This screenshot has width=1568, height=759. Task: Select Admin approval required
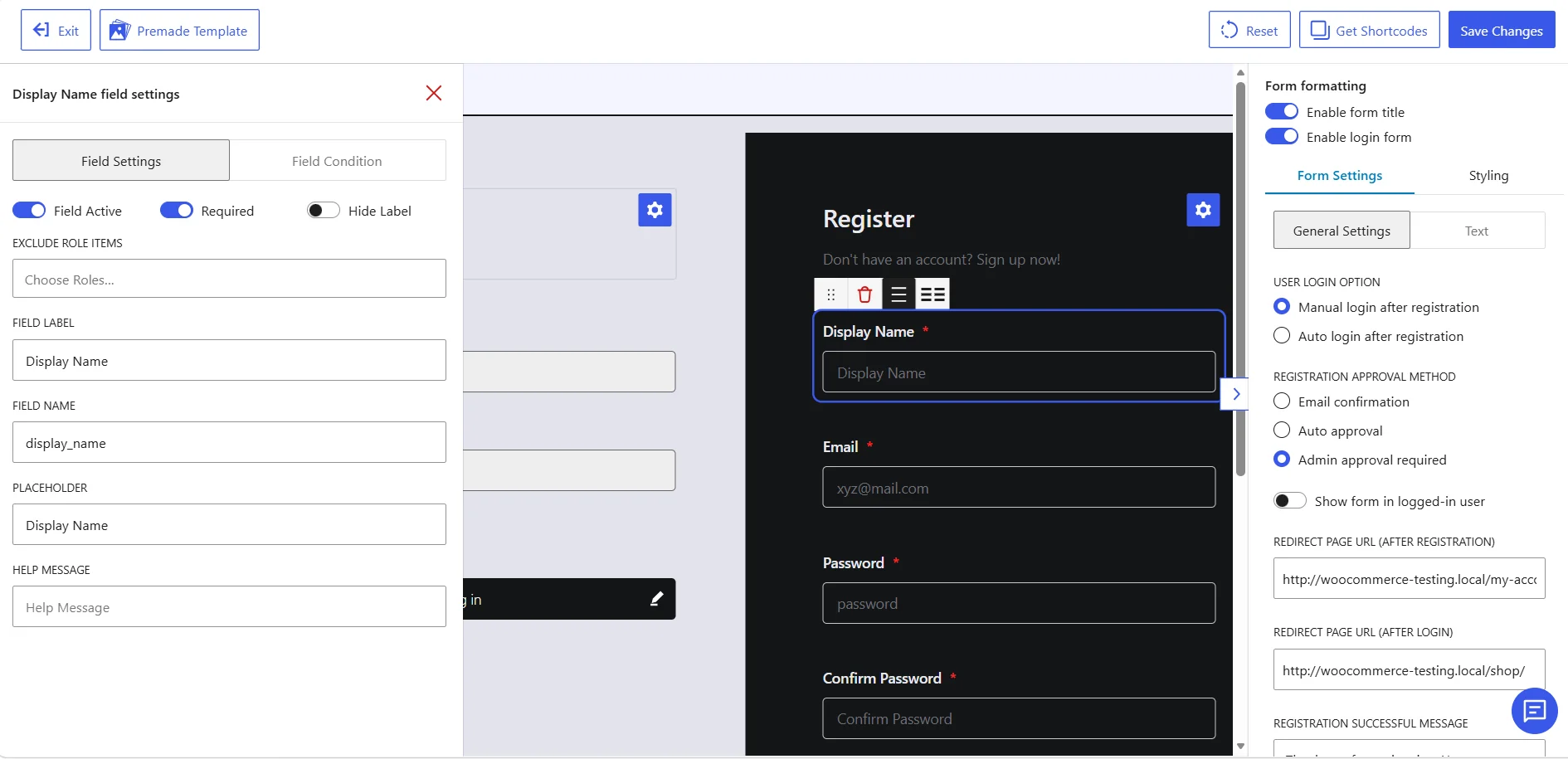[1282, 460]
